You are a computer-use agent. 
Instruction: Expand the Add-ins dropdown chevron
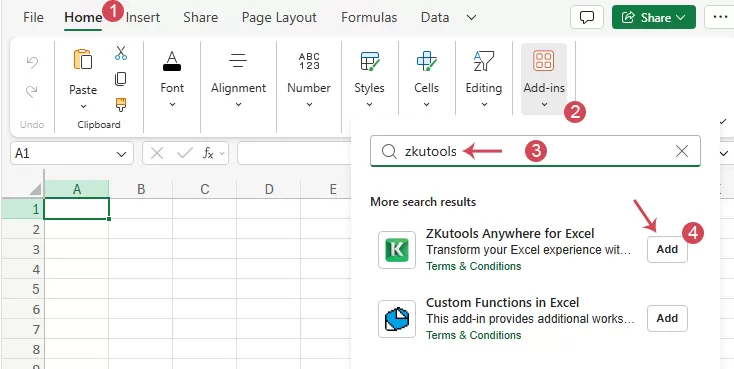544,104
